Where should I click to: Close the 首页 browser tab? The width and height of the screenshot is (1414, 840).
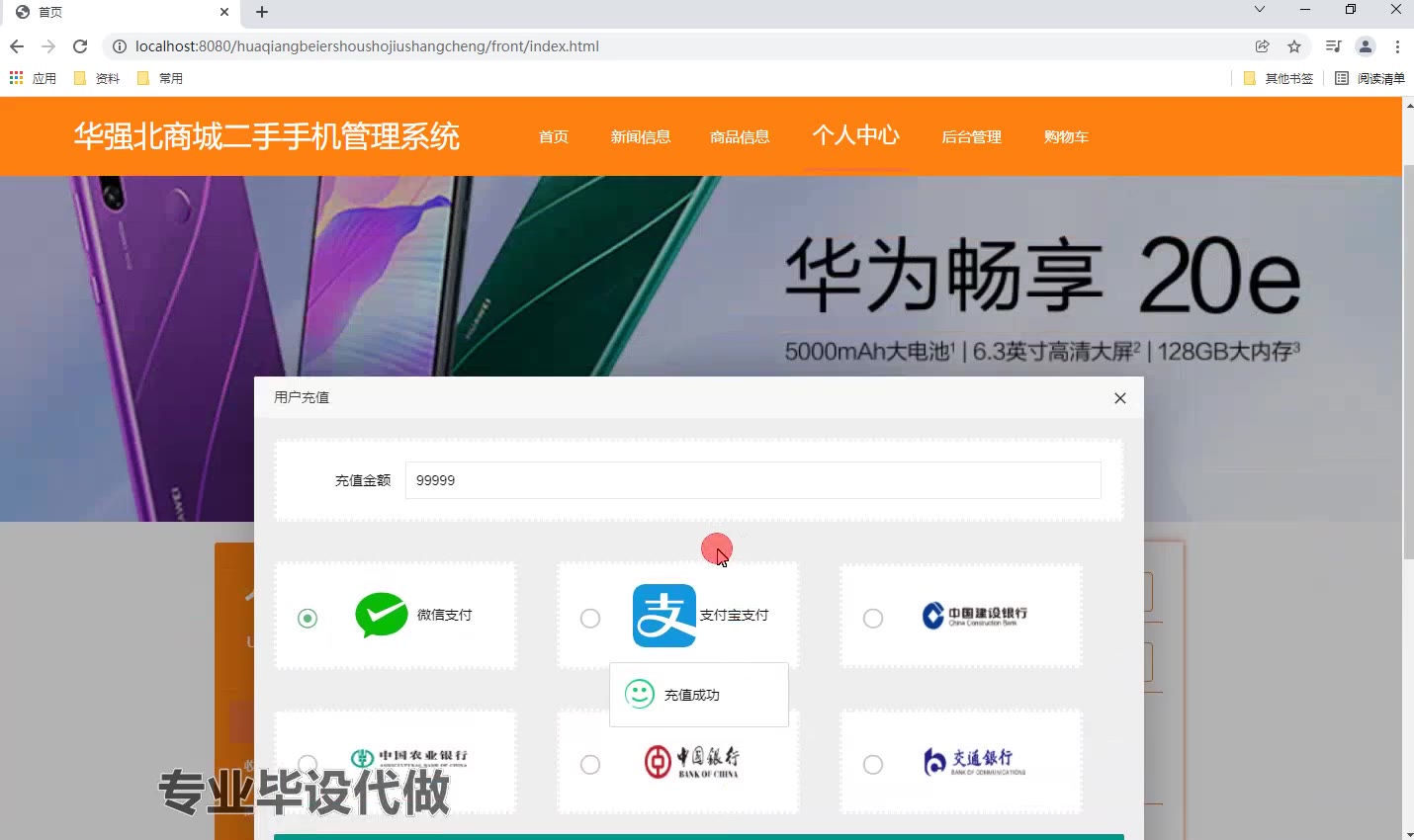(224, 12)
